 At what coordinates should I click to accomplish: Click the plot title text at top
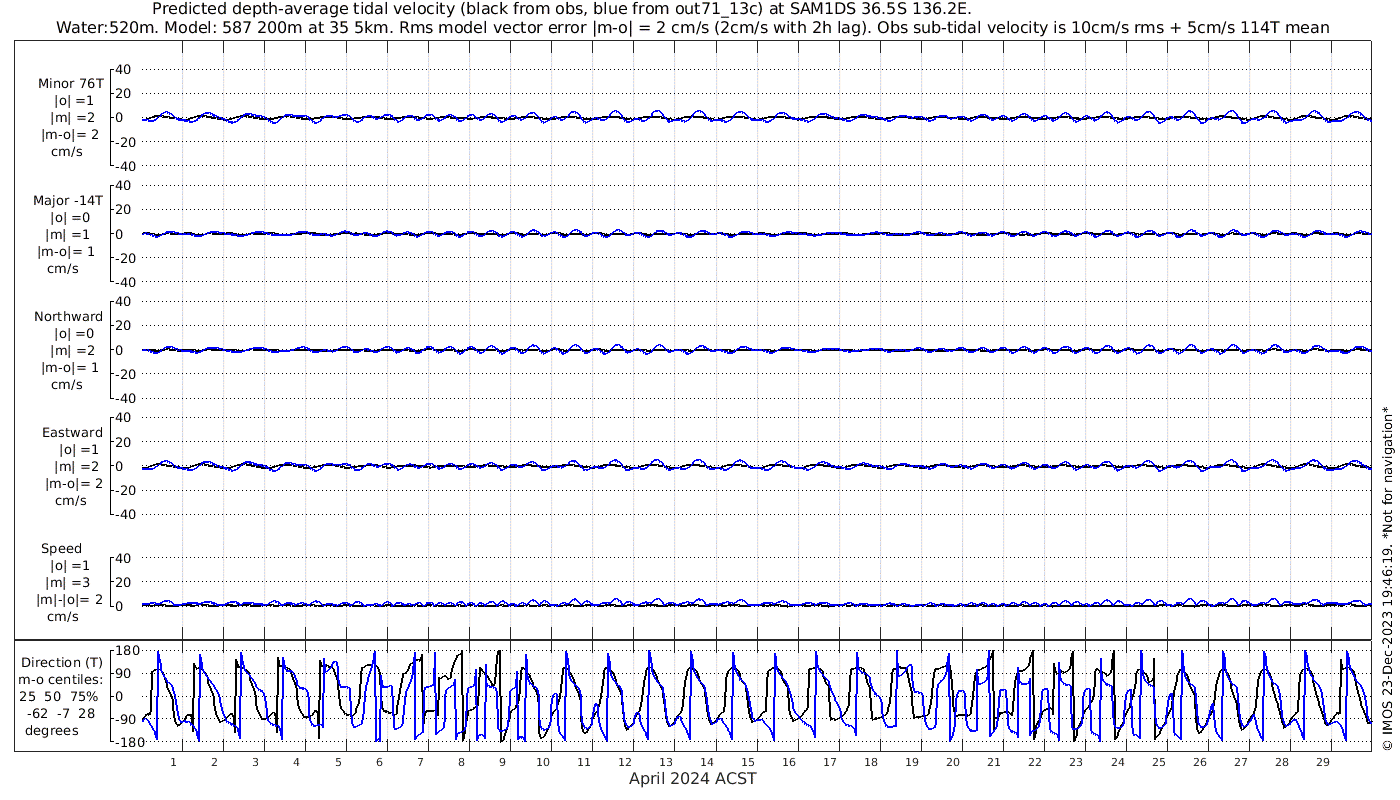pos(561,9)
